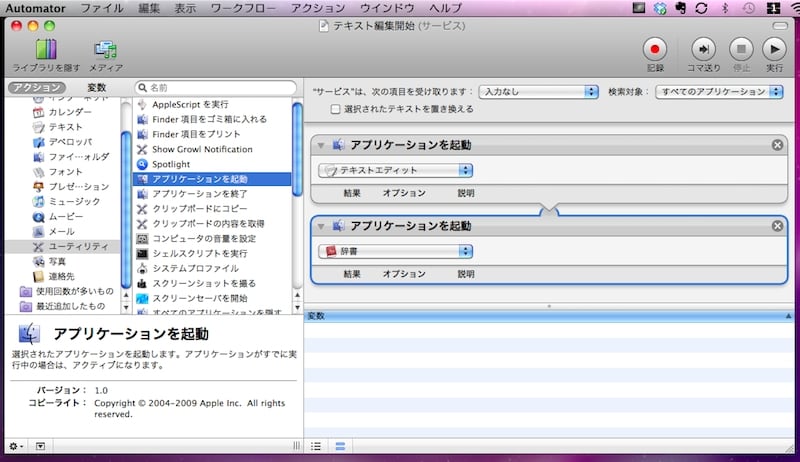This screenshot has width=800, height=462.
Task: Open the アクション menu in menu bar
Action: pyautogui.click(x=318, y=8)
